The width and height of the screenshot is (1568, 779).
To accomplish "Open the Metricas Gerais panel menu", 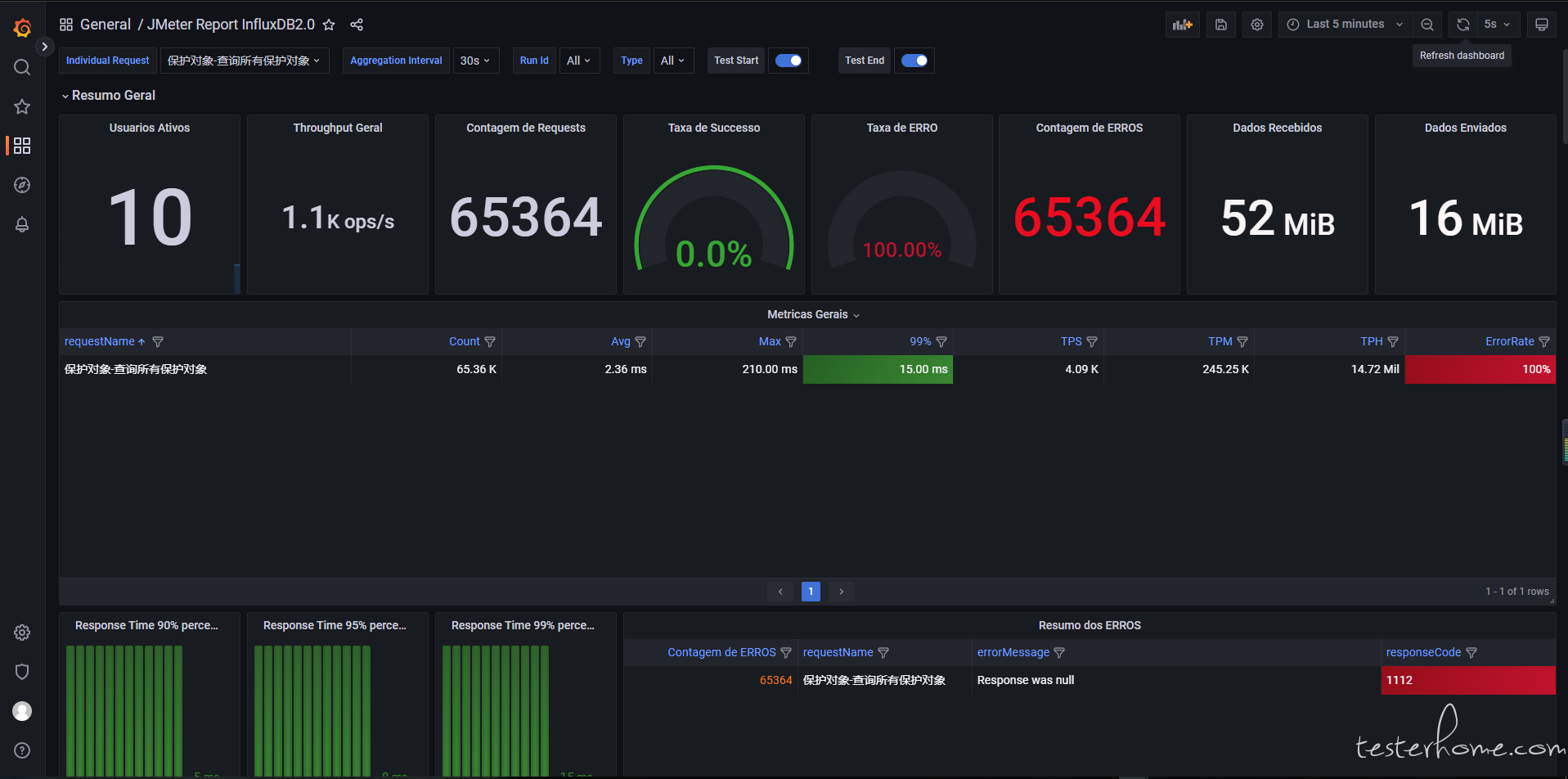I will pyautogui.click(x=812, y=315).
